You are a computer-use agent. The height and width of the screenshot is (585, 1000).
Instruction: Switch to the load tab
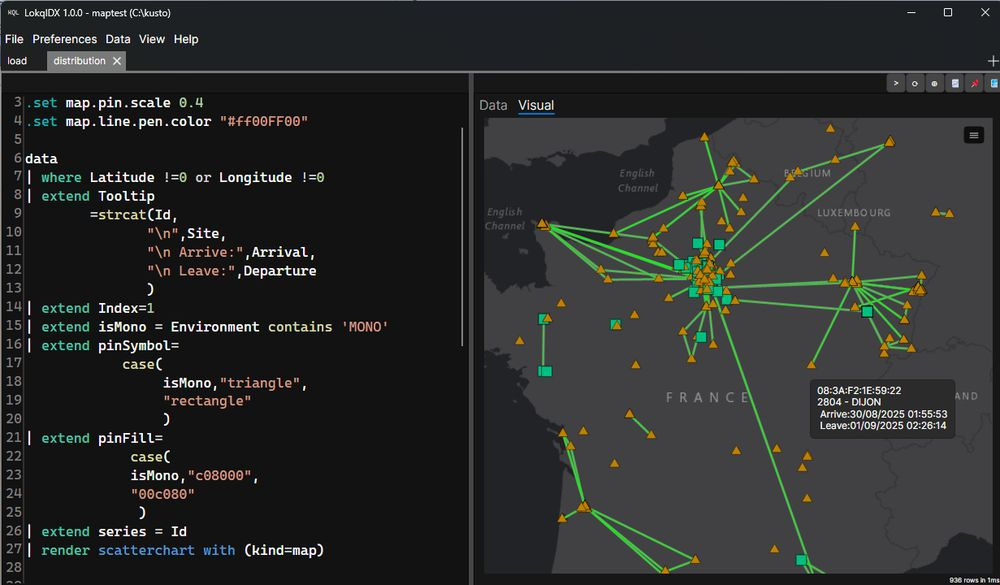tap(17, 61)
